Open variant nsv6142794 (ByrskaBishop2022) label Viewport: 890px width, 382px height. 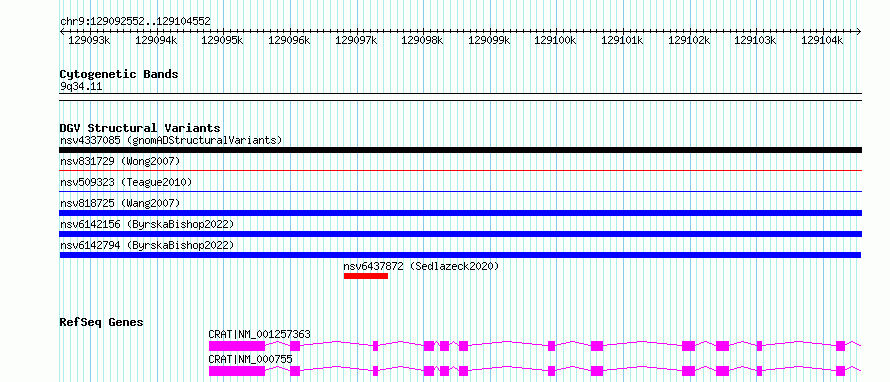tap(147, 245)
